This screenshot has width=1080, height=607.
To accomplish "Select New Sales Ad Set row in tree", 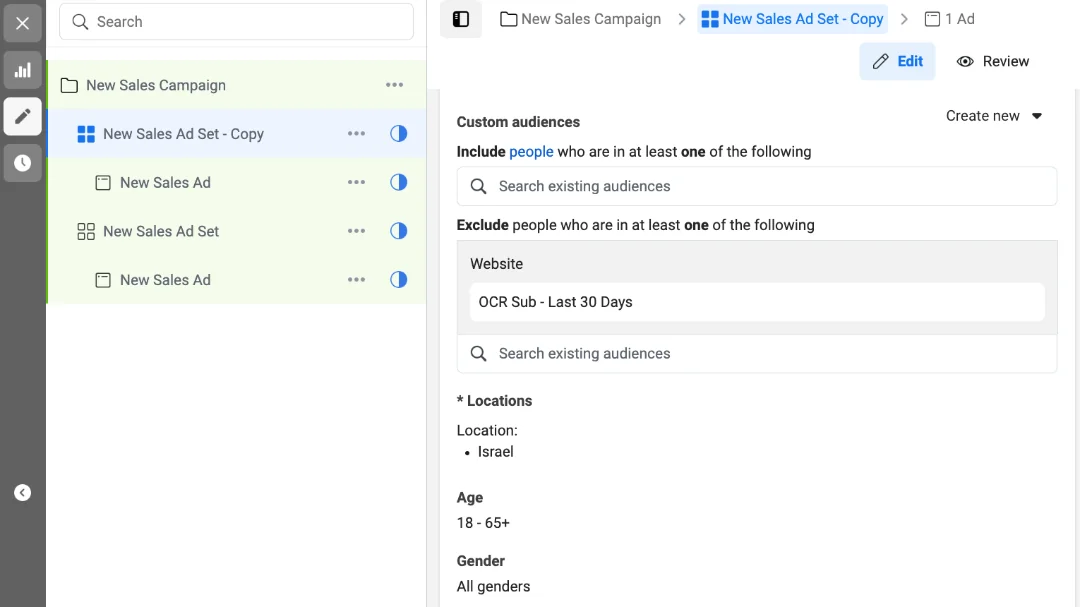I will tap(236, 231).
